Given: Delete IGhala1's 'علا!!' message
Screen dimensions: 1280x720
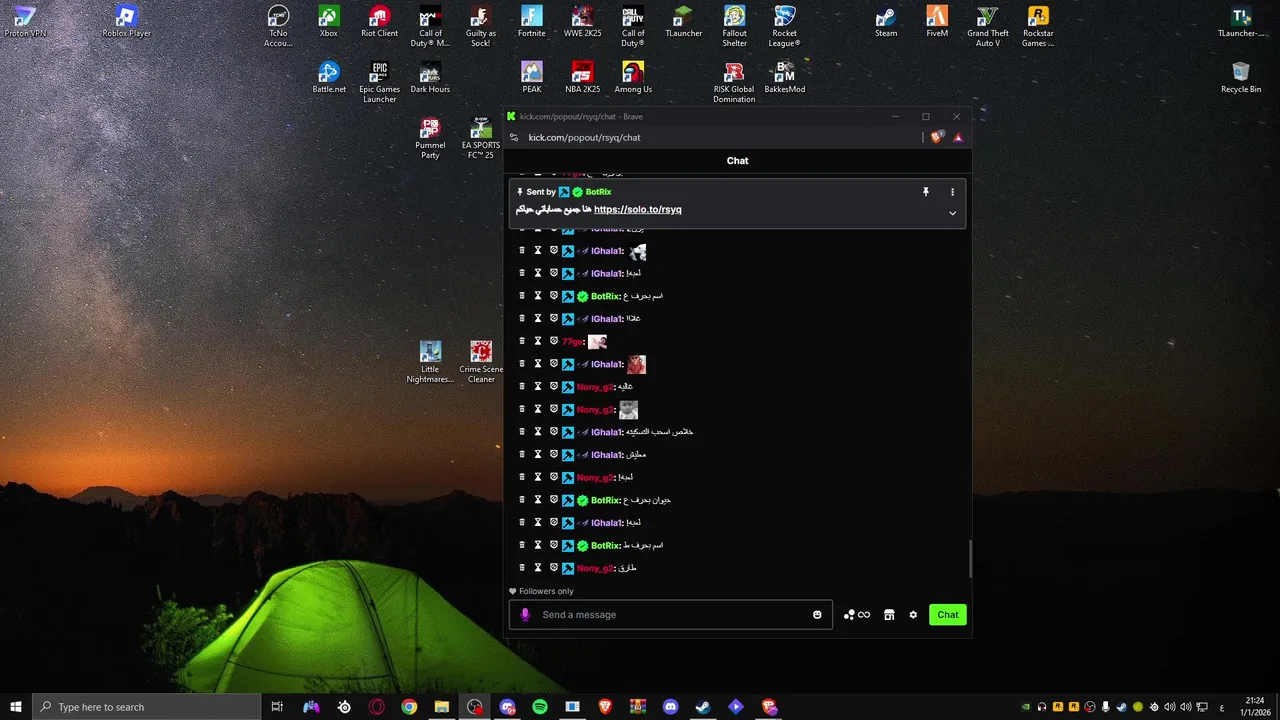Looking at the screenshot, I should 522,318.
